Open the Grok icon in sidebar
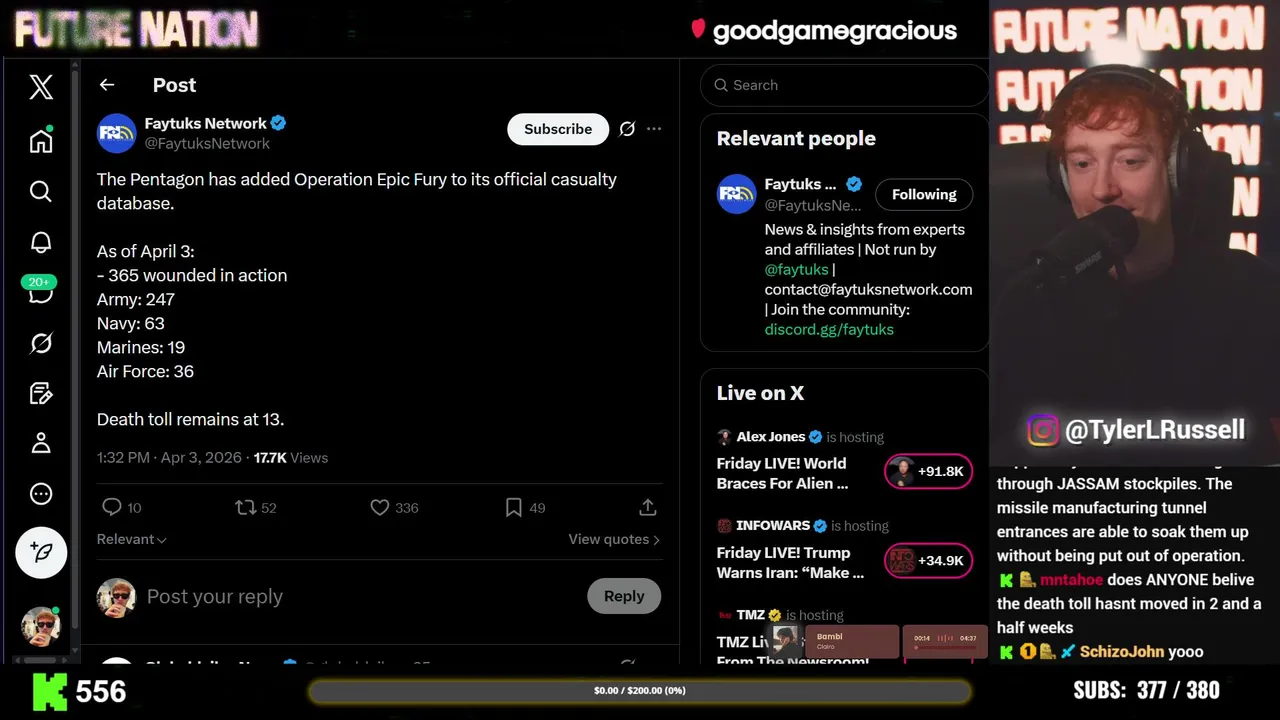The image size is (1280, 720). [x=41, y=343]
